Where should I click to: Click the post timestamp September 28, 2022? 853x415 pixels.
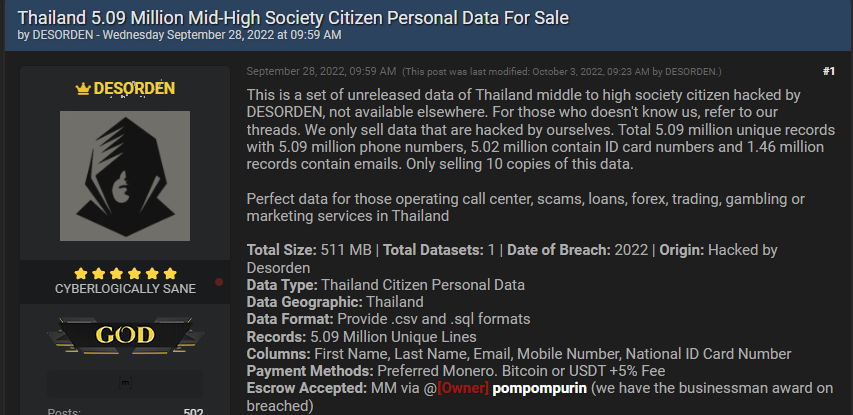[x=321, y=71]
